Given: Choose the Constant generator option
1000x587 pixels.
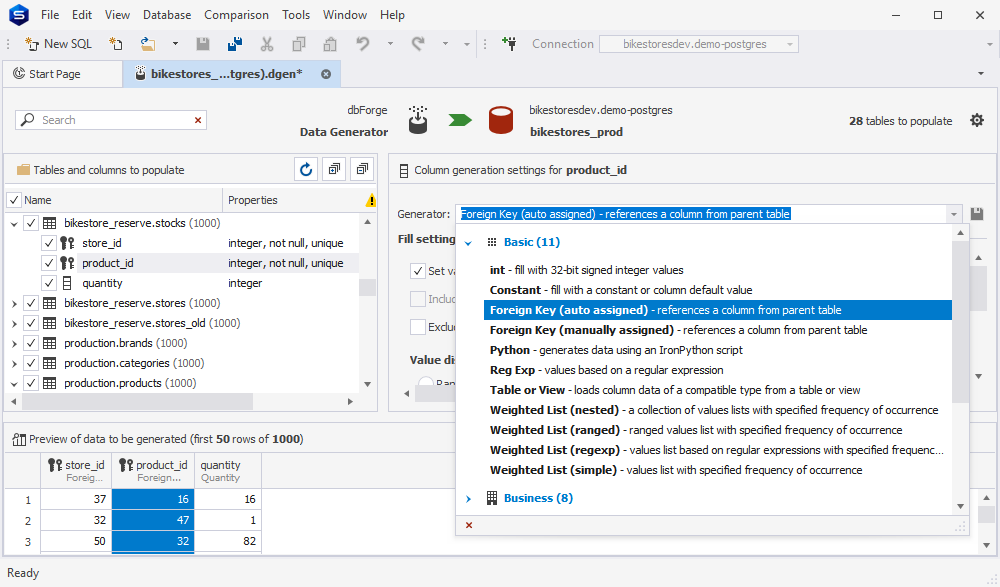Looking at the screenshot, I should click(x=717, y=290).
